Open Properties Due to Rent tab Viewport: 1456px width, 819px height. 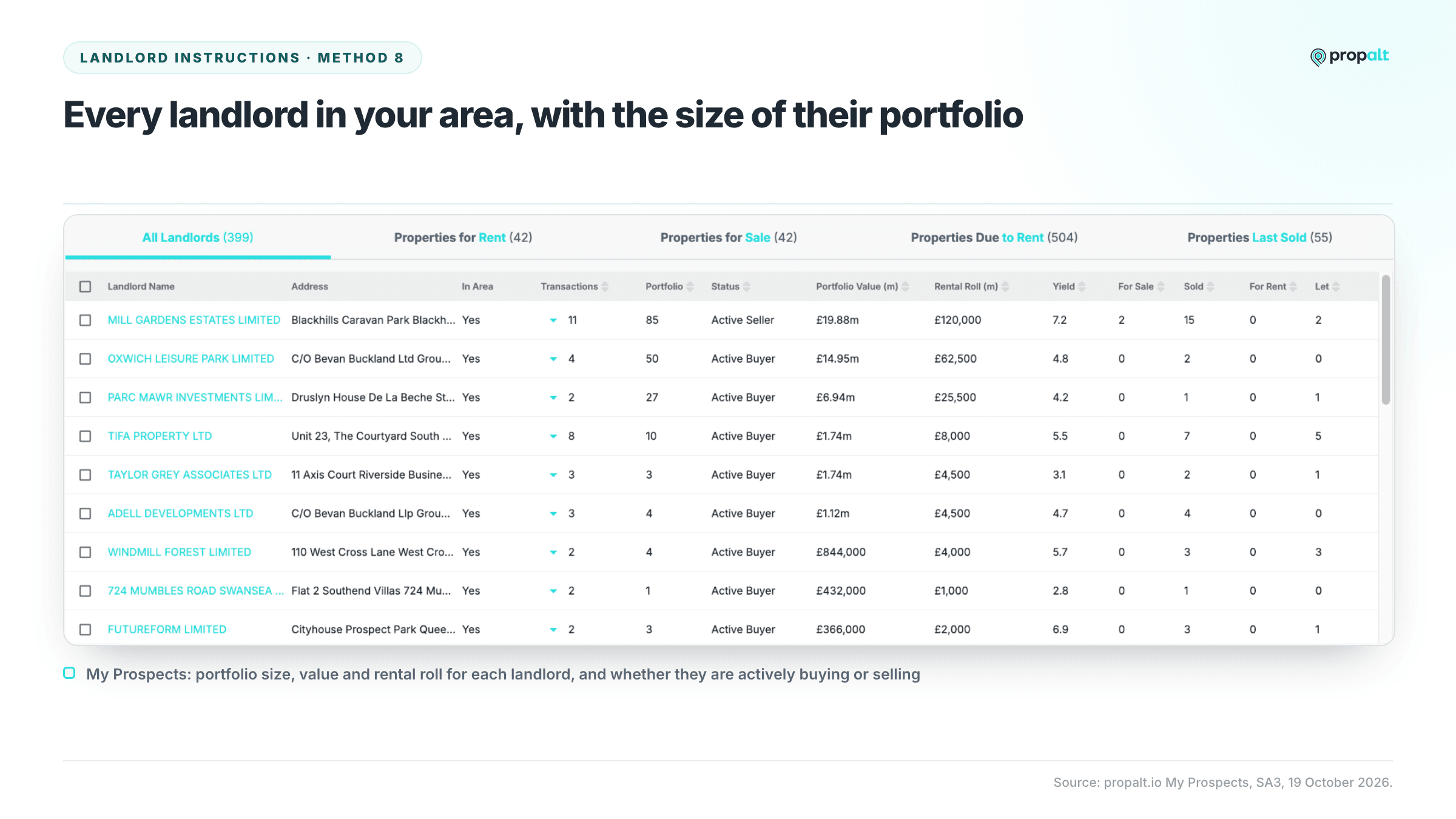994,237
